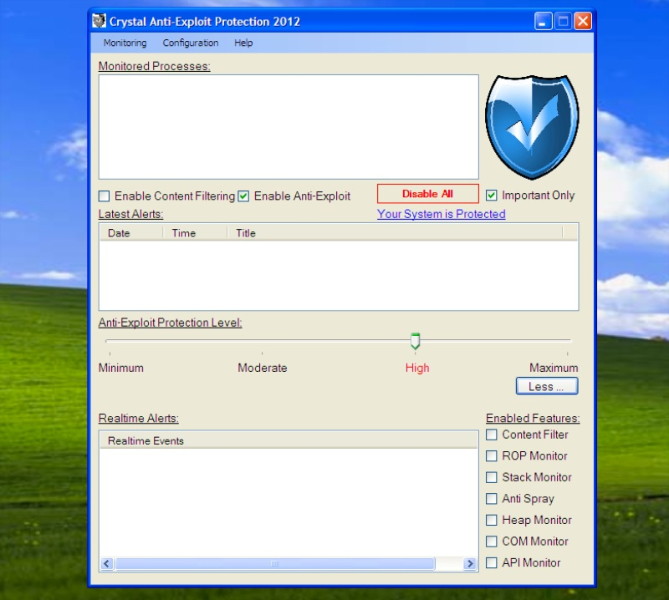Open the Help menu

coord(243,43)
